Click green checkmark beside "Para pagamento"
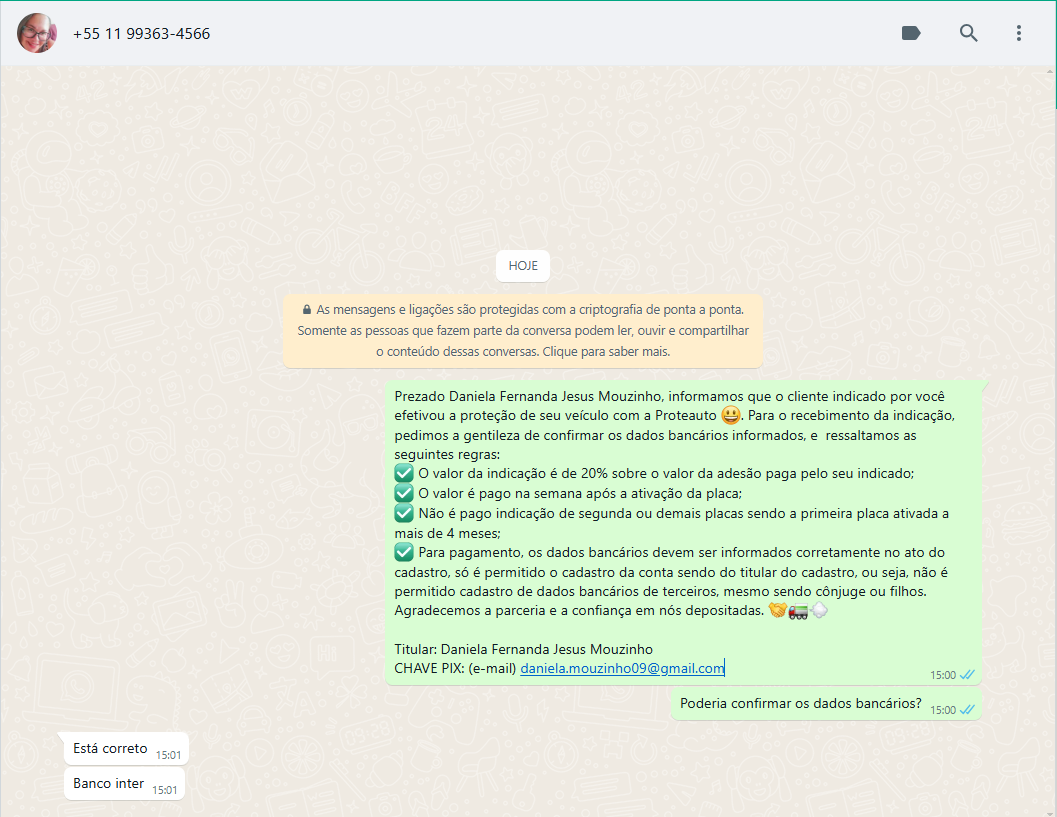 (404, 552)
